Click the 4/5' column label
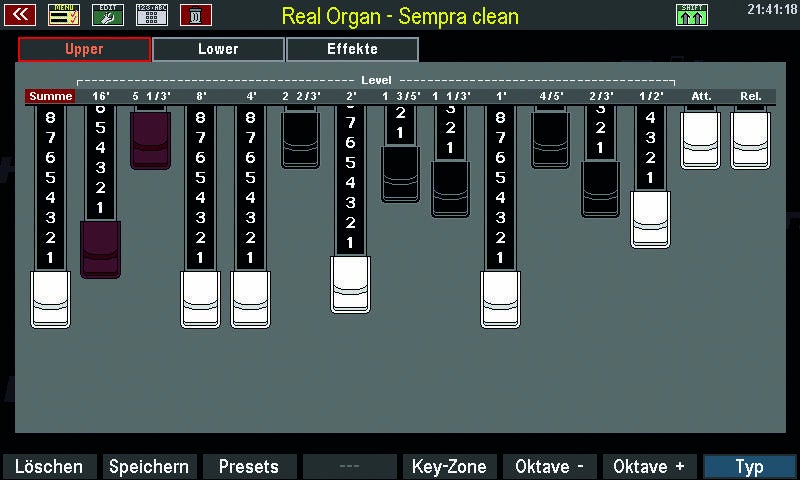 click(551, 96)
